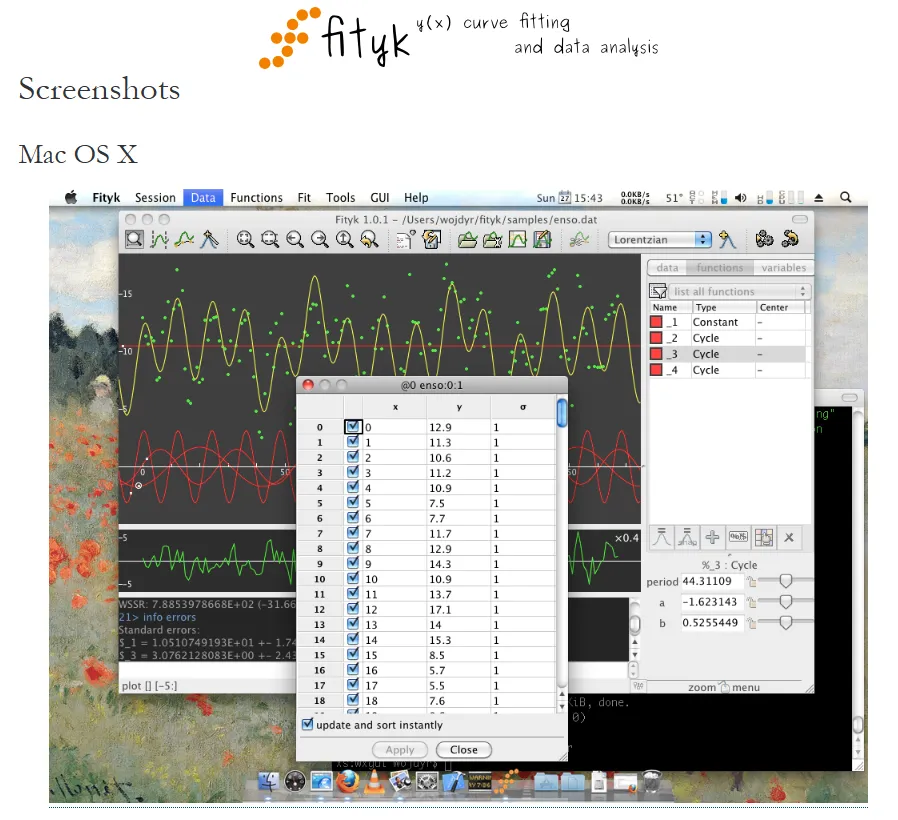
Task: Click the run fit gears icon
Action: click(x=764, y=239)
